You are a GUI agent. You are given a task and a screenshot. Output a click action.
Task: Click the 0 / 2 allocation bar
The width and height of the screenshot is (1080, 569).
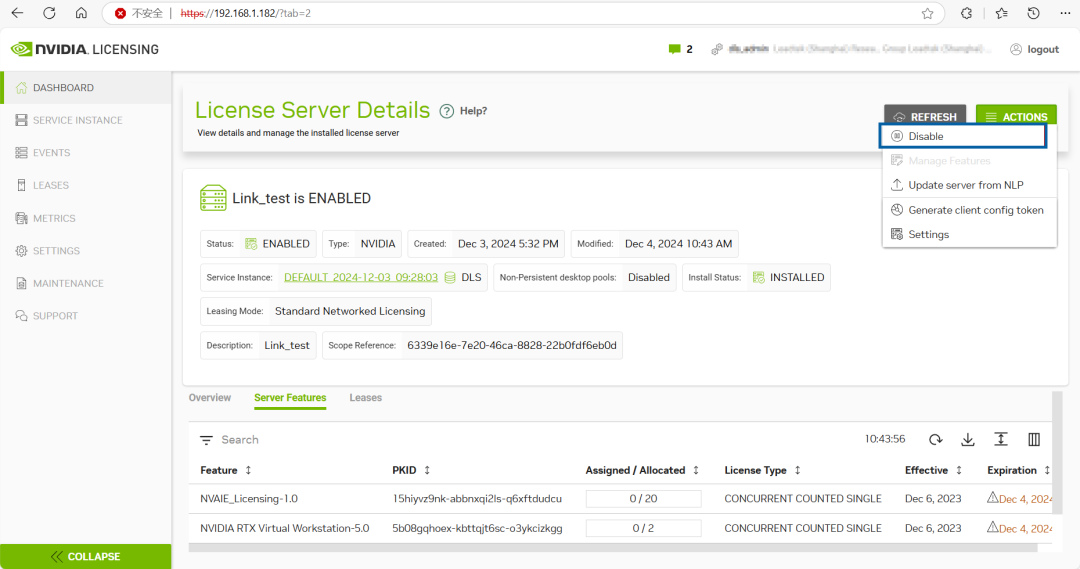643,528
